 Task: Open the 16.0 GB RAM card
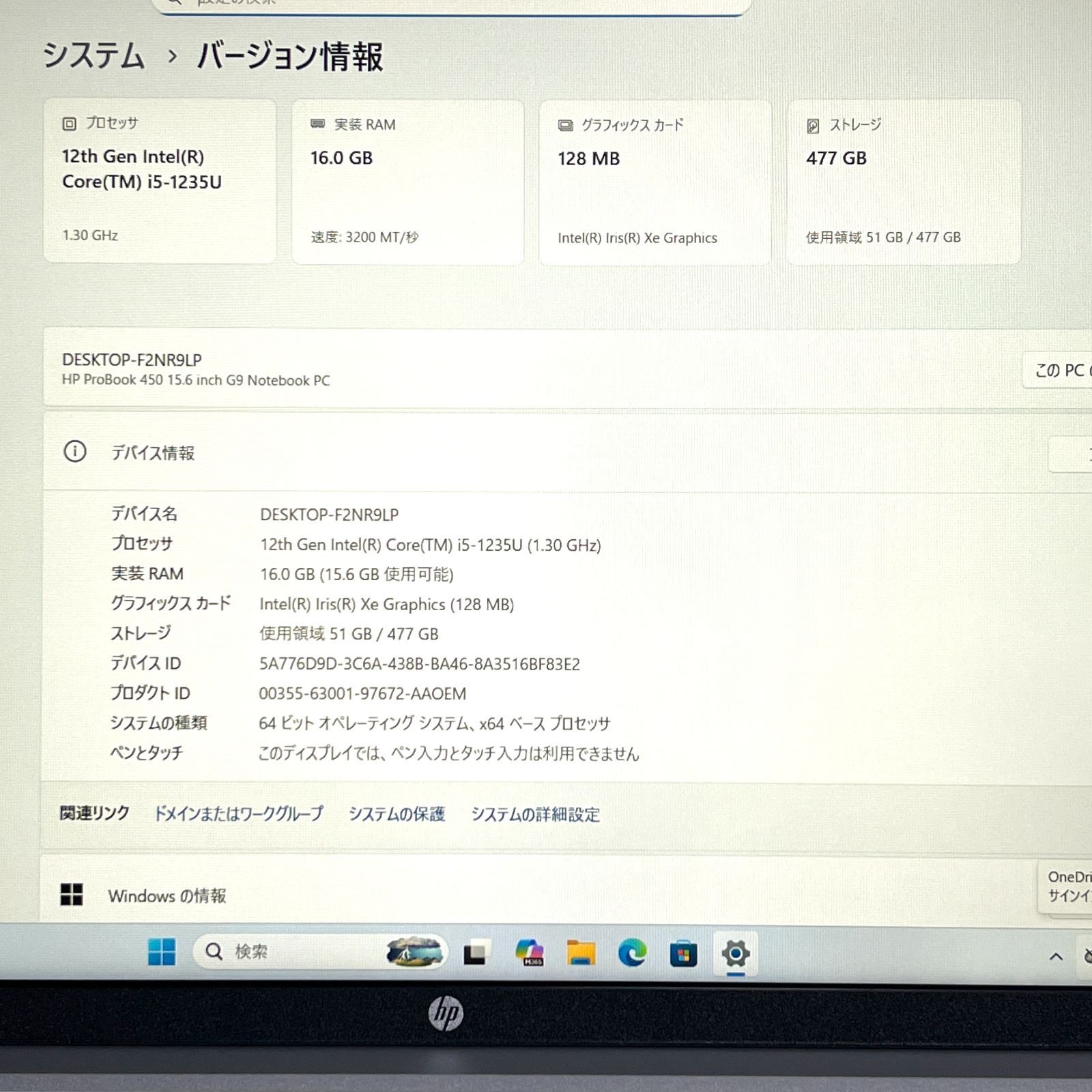point(407,182)
